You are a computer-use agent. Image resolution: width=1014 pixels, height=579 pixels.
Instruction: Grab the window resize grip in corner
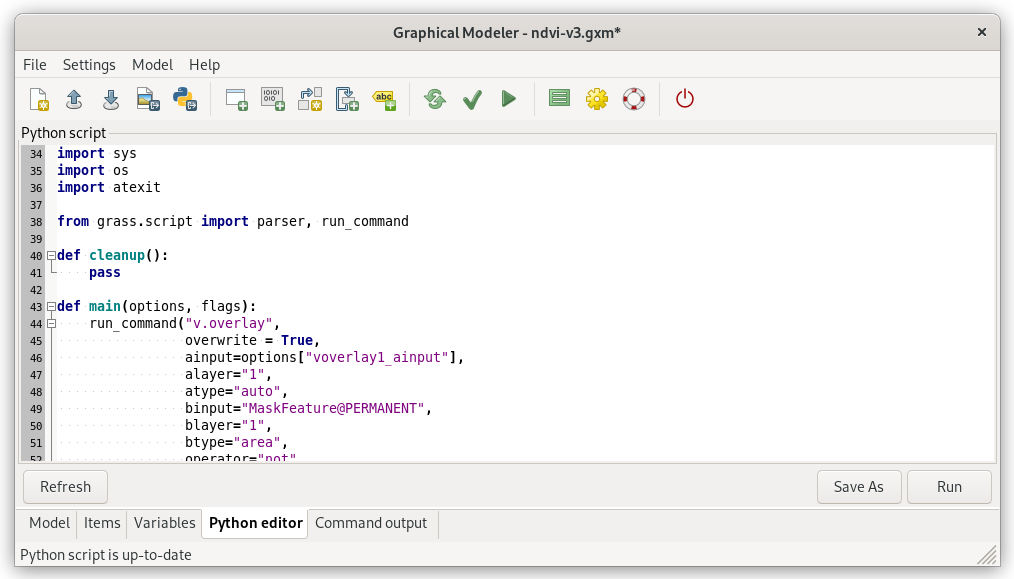pos(987,554)
